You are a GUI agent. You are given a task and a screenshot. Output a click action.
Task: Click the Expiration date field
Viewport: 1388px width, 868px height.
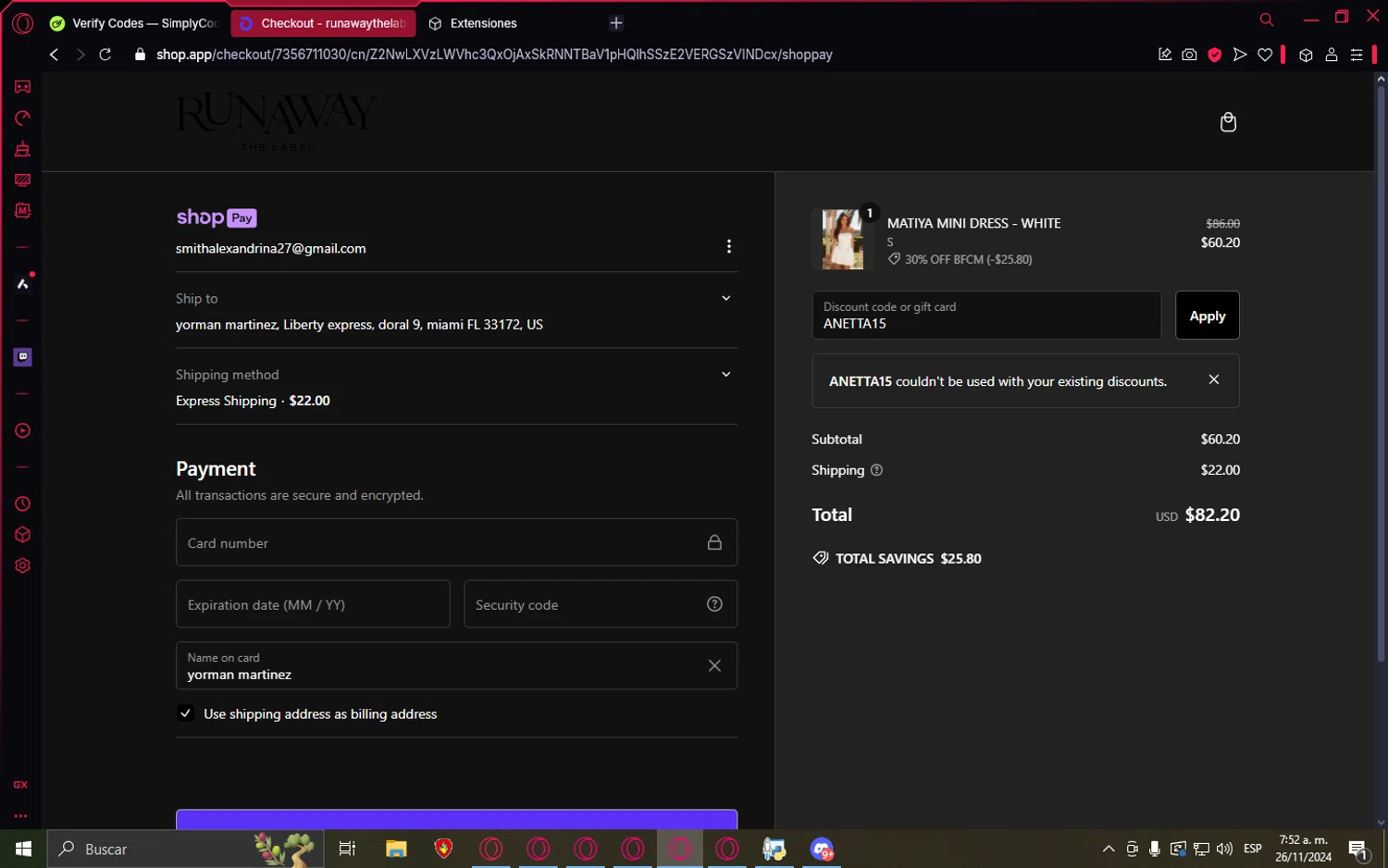pos(313,604)
